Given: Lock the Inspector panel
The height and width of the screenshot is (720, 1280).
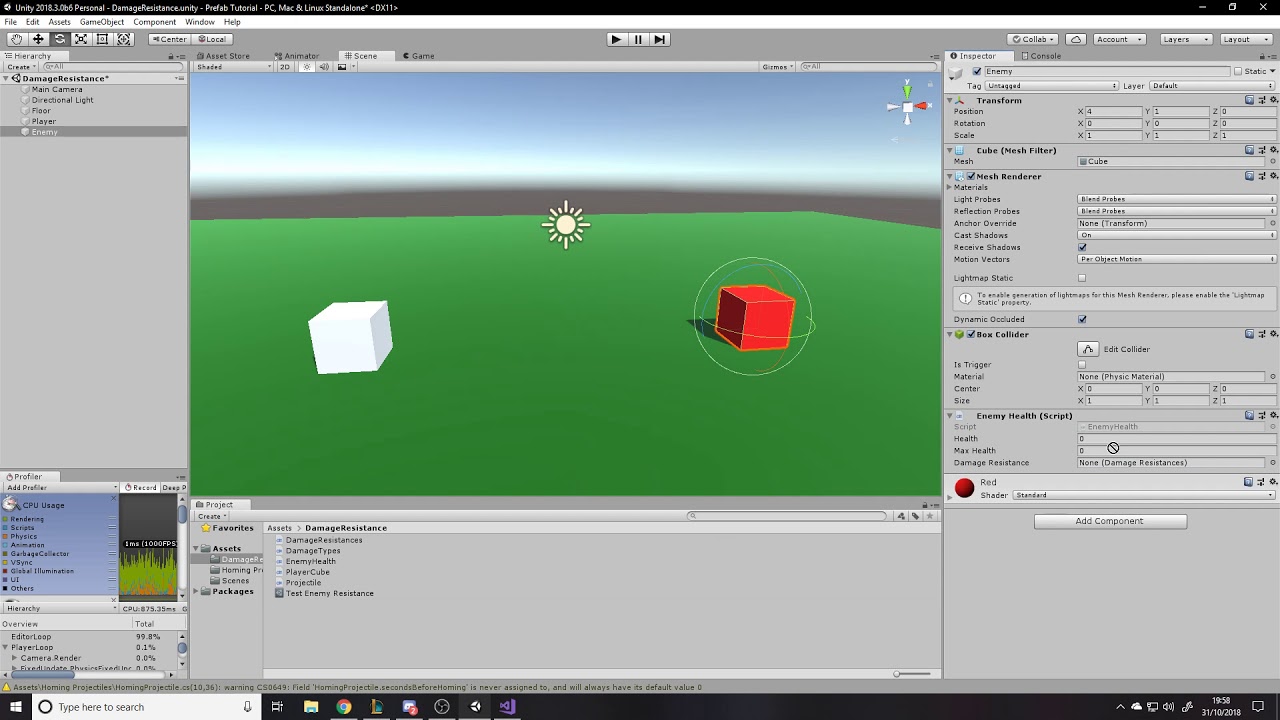Looking at the screenshot, I should [x=1260, y=56].
